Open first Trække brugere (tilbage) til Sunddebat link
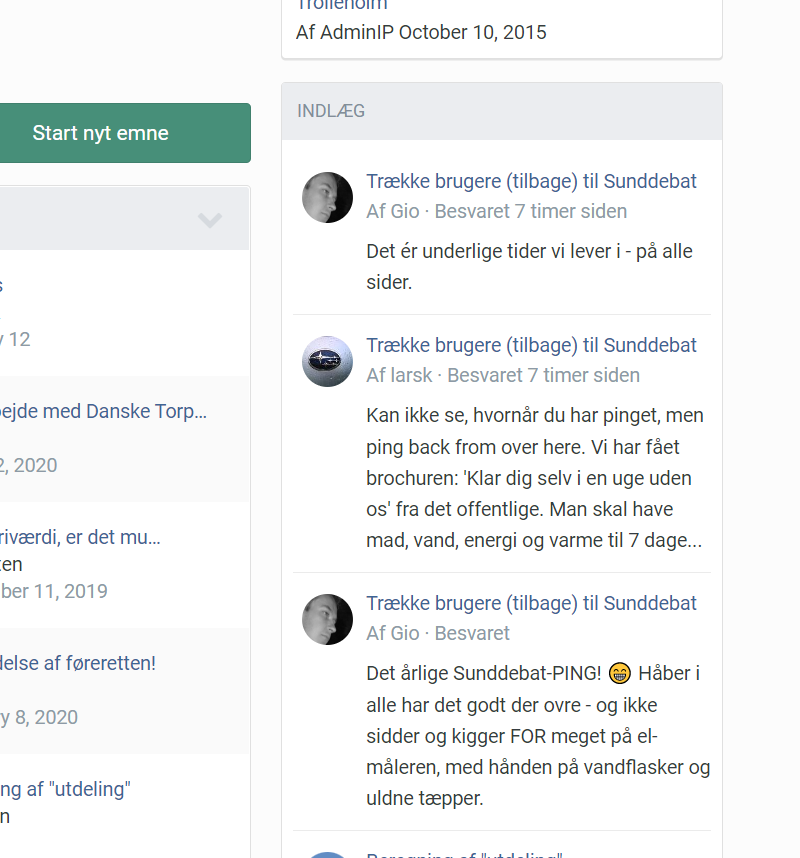Image resolution: width=800 pixels, height=858 pixels. click(531, 181)
